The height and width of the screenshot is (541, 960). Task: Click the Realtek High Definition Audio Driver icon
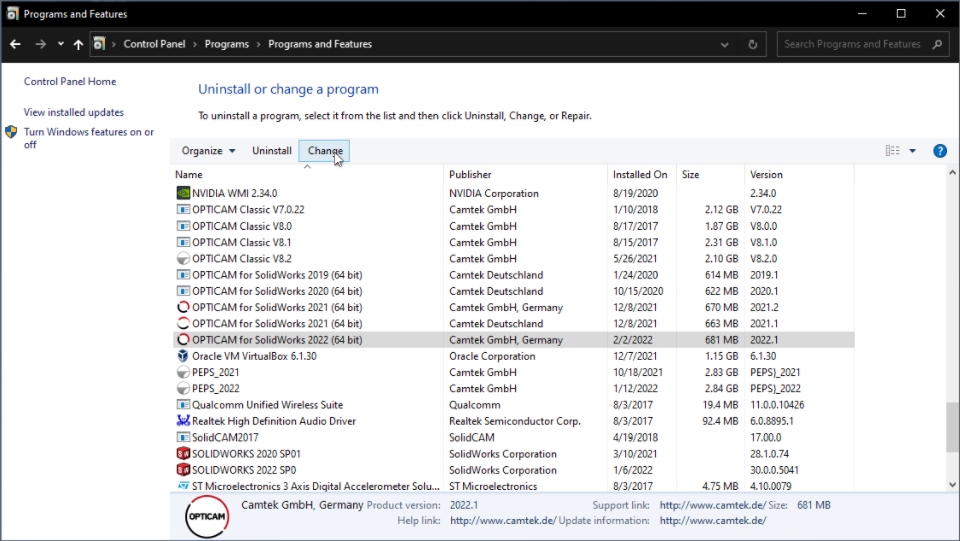point(183,420)
